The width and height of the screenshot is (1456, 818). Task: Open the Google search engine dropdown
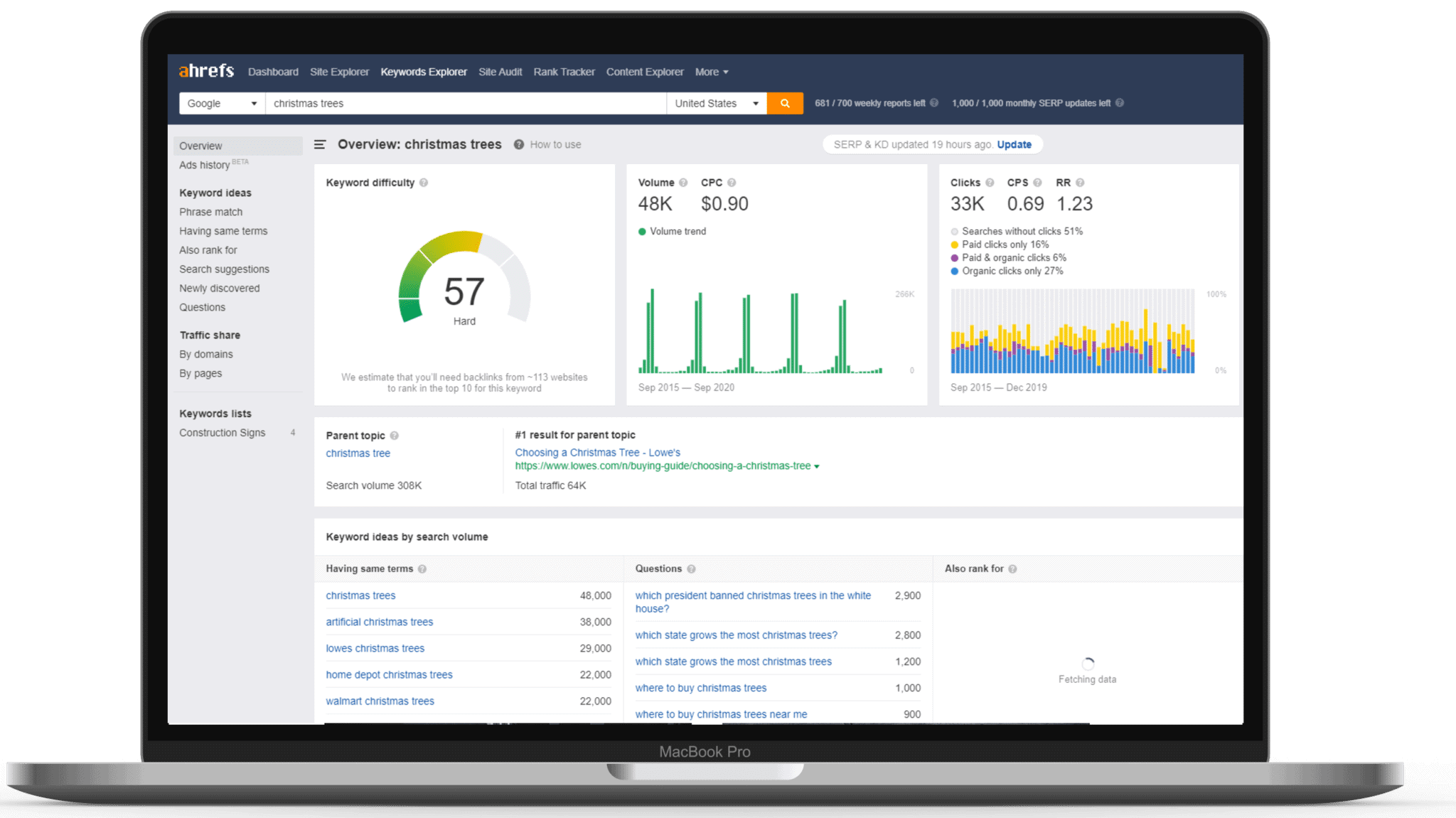tap(220, 103)
